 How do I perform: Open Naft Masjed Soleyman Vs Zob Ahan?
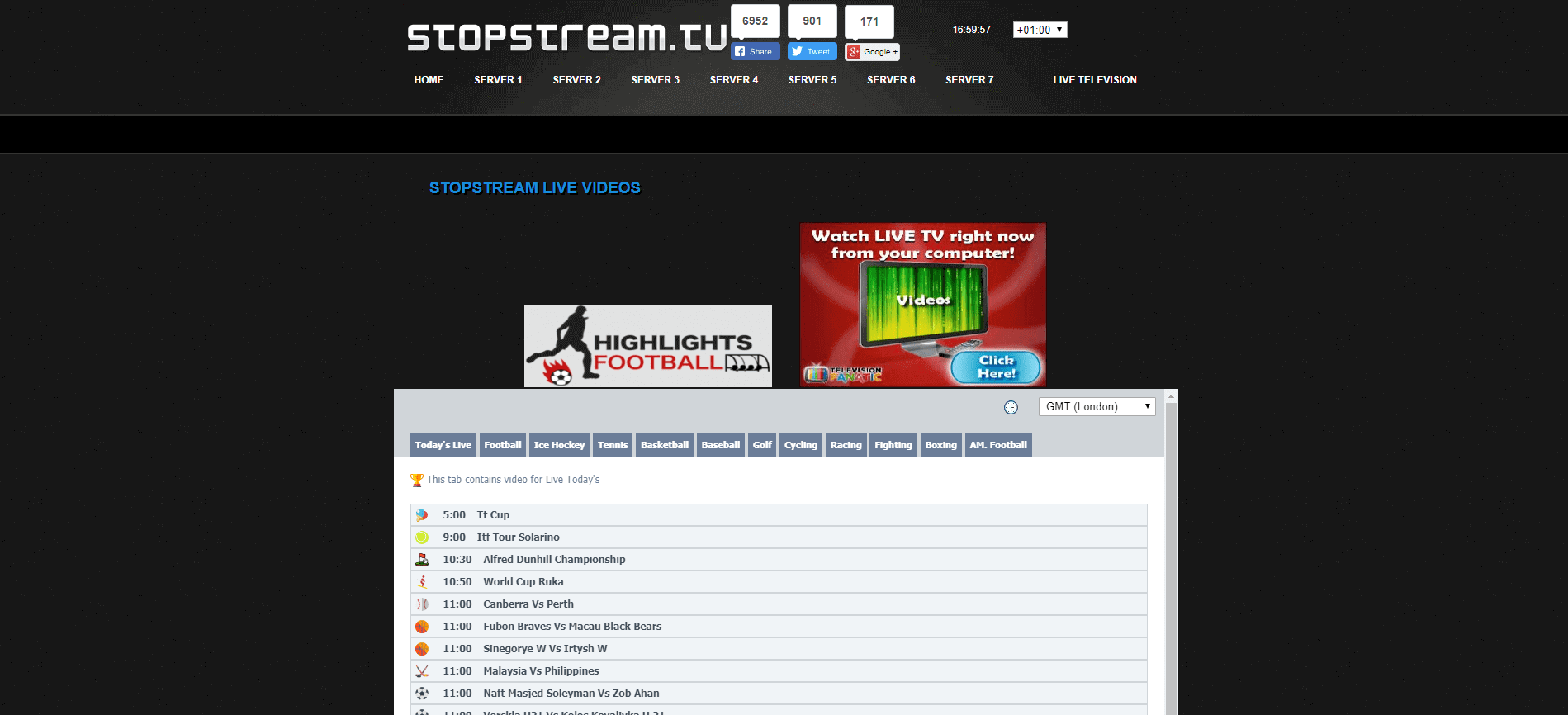coord(779,693)
